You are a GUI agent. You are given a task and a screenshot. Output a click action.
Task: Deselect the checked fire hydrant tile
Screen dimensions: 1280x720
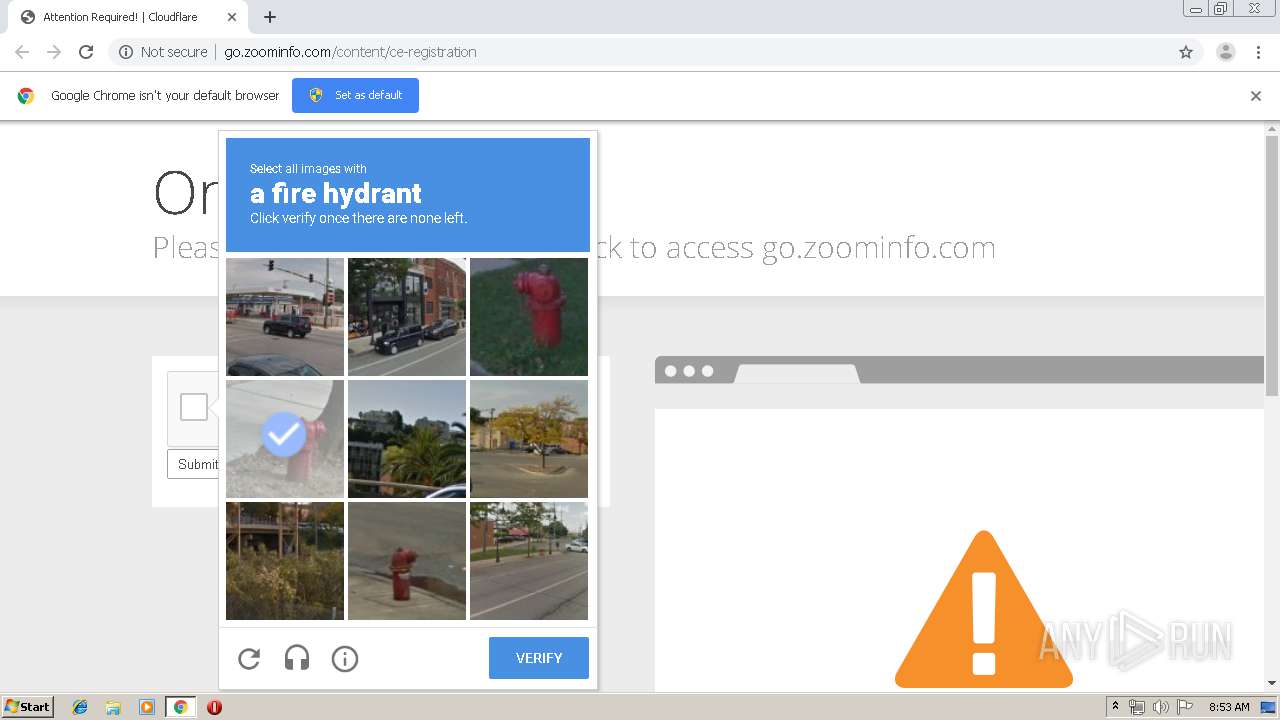(x=285, y=439)
